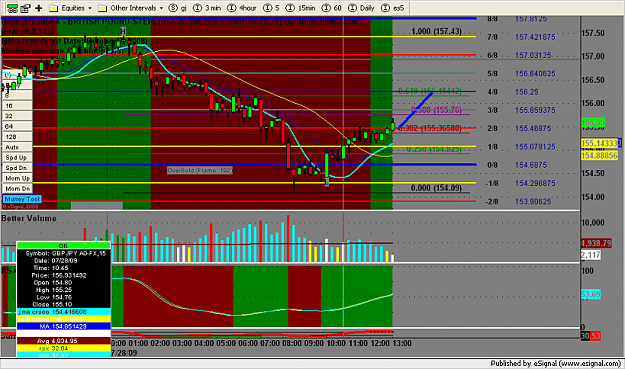Viewport: 625px width, 369px height.
Task: Click the 13:00 time axis label
Action: (402, 343)
